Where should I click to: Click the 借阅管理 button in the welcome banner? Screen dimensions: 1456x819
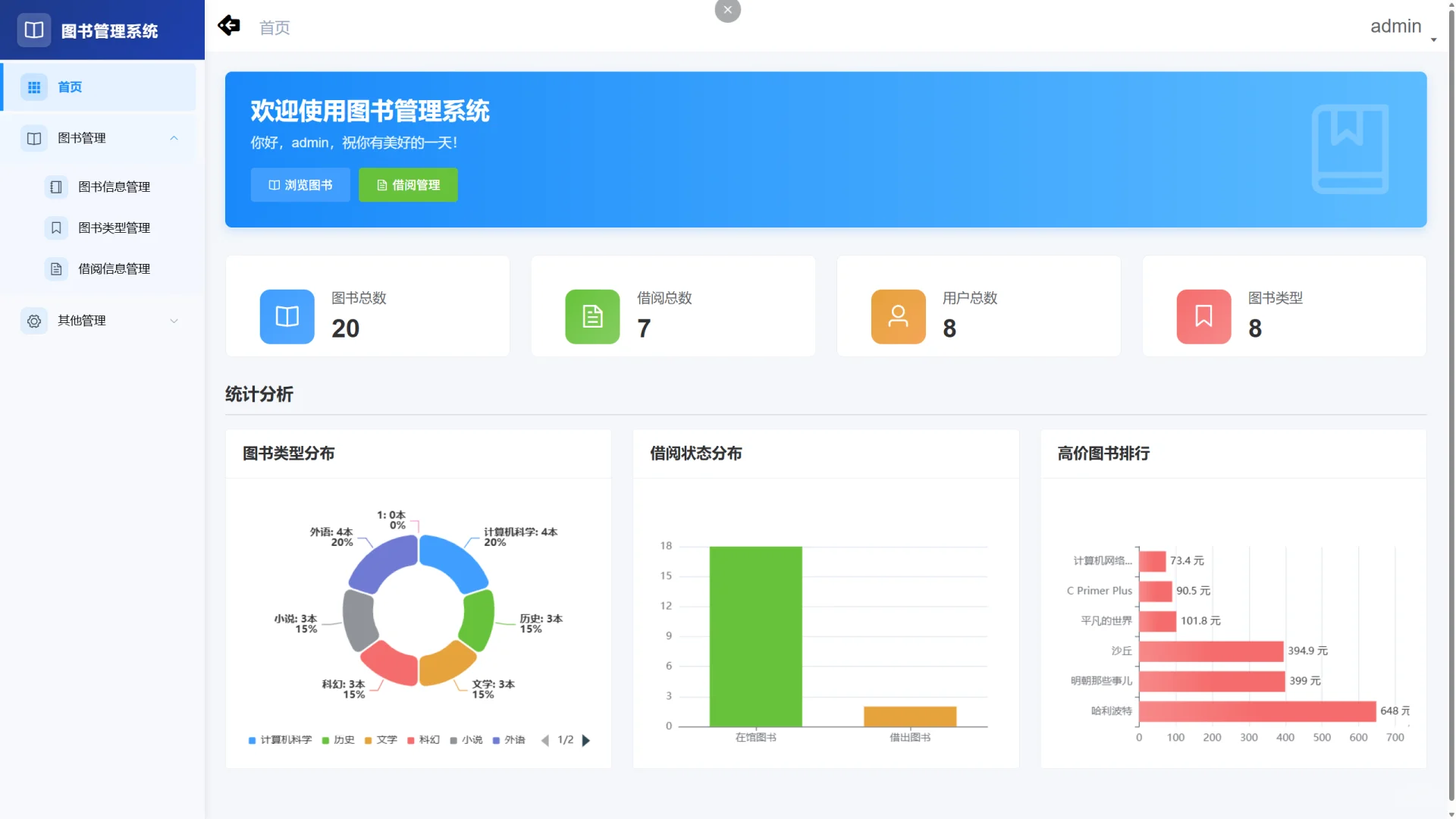[x=408, y=184]
